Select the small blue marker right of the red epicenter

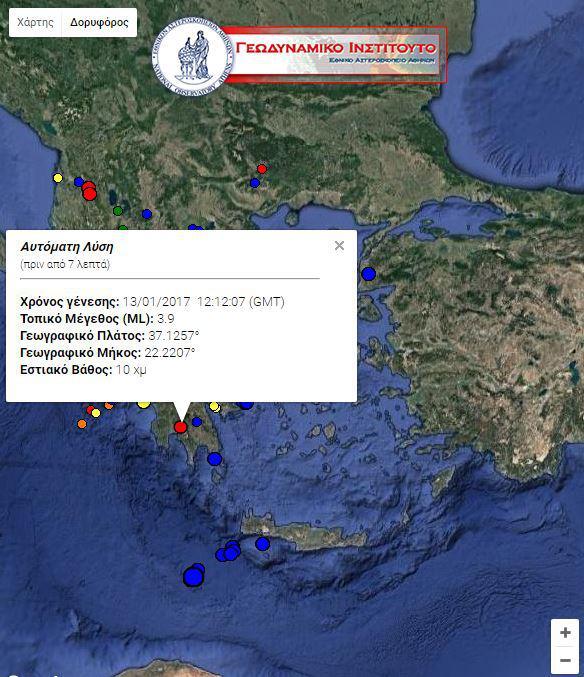point(197,422)
